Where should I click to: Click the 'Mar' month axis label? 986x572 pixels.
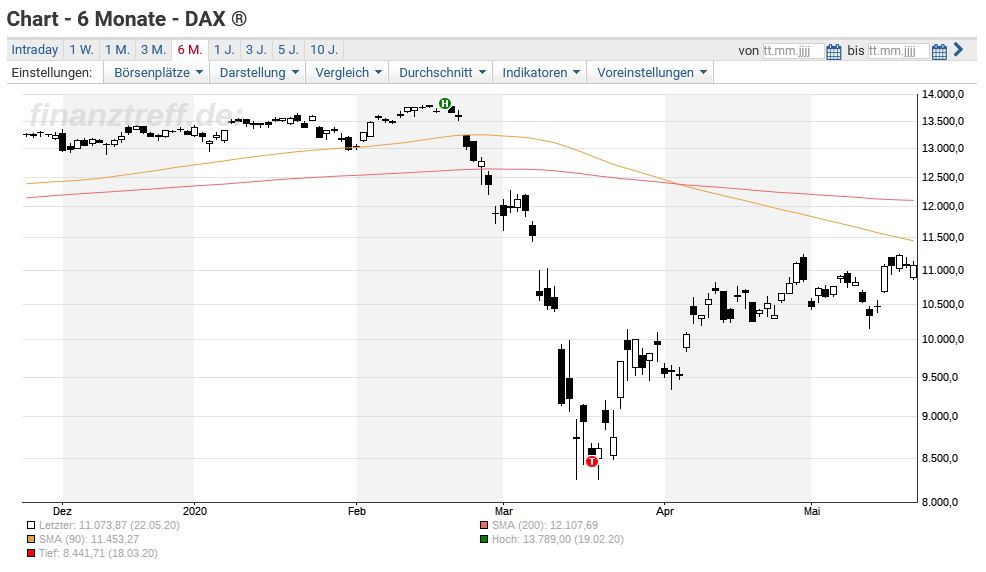503,512
